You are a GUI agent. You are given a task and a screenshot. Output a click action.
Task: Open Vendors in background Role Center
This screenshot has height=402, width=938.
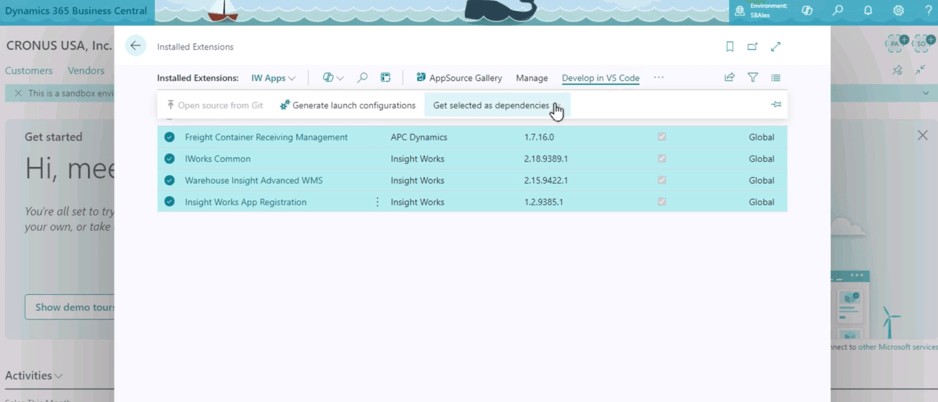pos(86,71)
